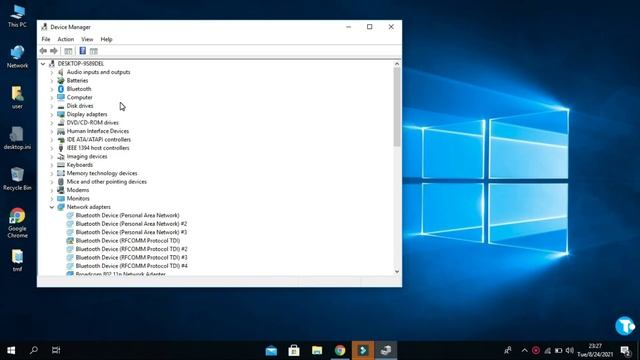This screenshot has height=360, width=640.
Task: Click the Device Manager taskbar icon
Action: [386, 350]
